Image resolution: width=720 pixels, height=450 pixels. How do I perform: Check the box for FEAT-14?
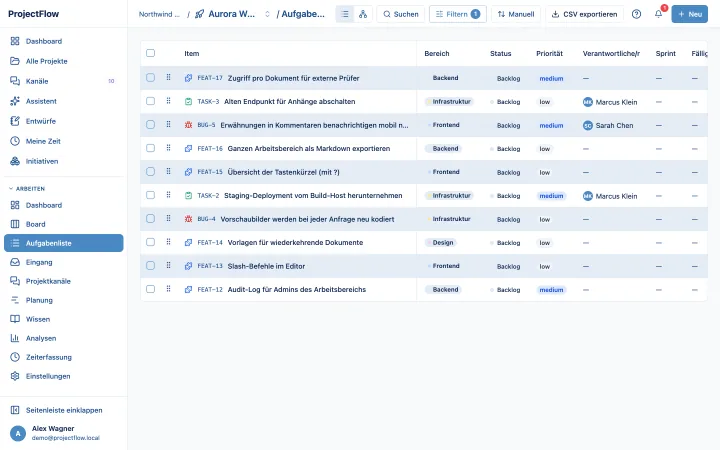point(151,242)
